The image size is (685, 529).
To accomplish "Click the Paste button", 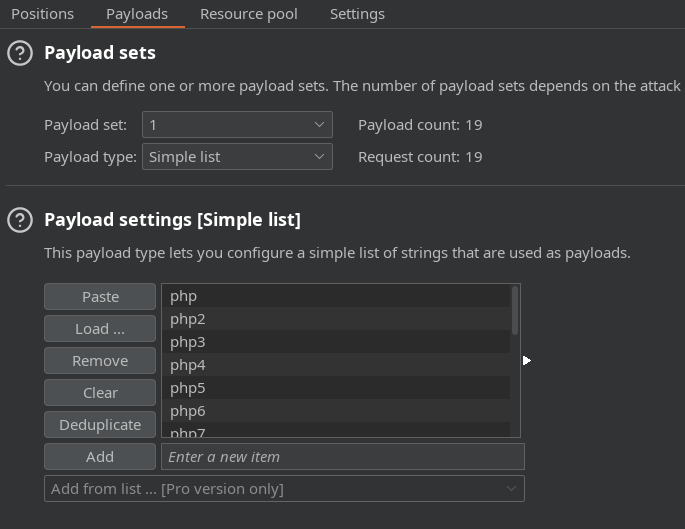I will tap(100, 297).
